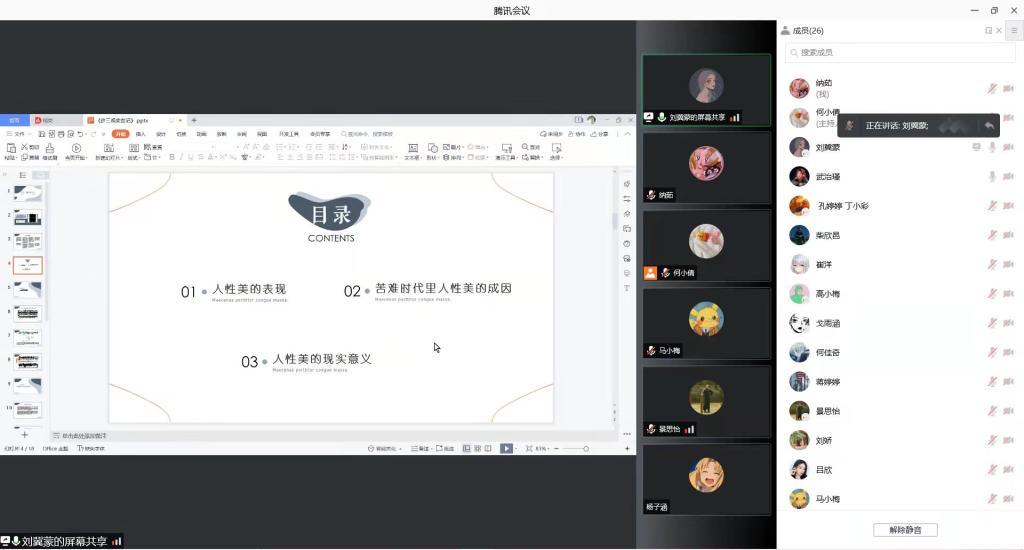This screenshot has height=550, width=1024.
Task: Select 马小梅's Pikachu video tile
Action: tap(706, 323)
